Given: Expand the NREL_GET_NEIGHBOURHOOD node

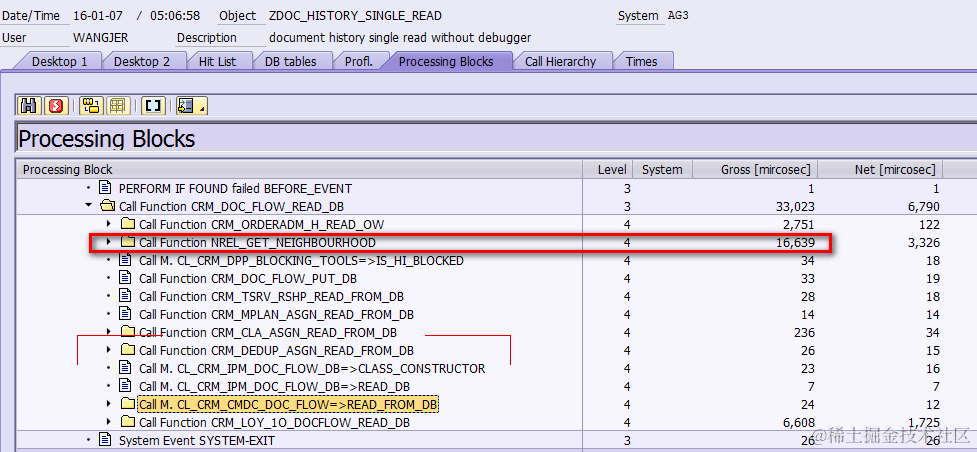Looking at the screenshot, I should coord(108,242).
